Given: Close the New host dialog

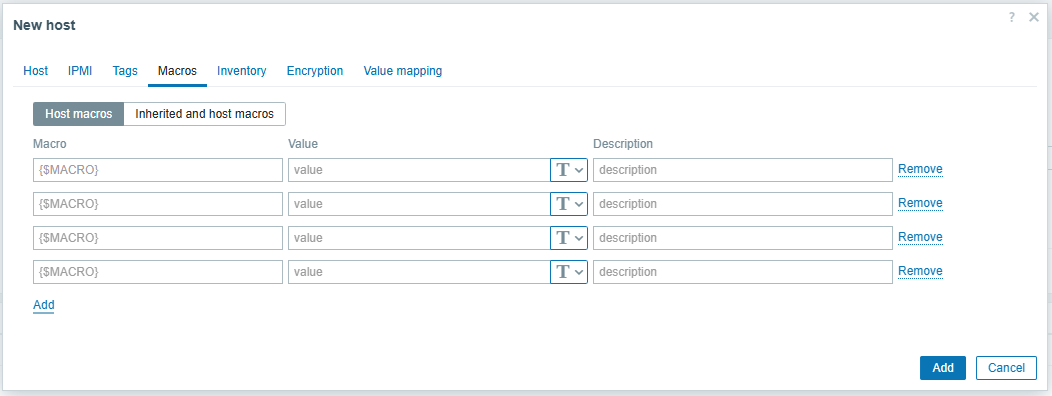Looking at the screenshot, I should click(x=1033, y=17).
